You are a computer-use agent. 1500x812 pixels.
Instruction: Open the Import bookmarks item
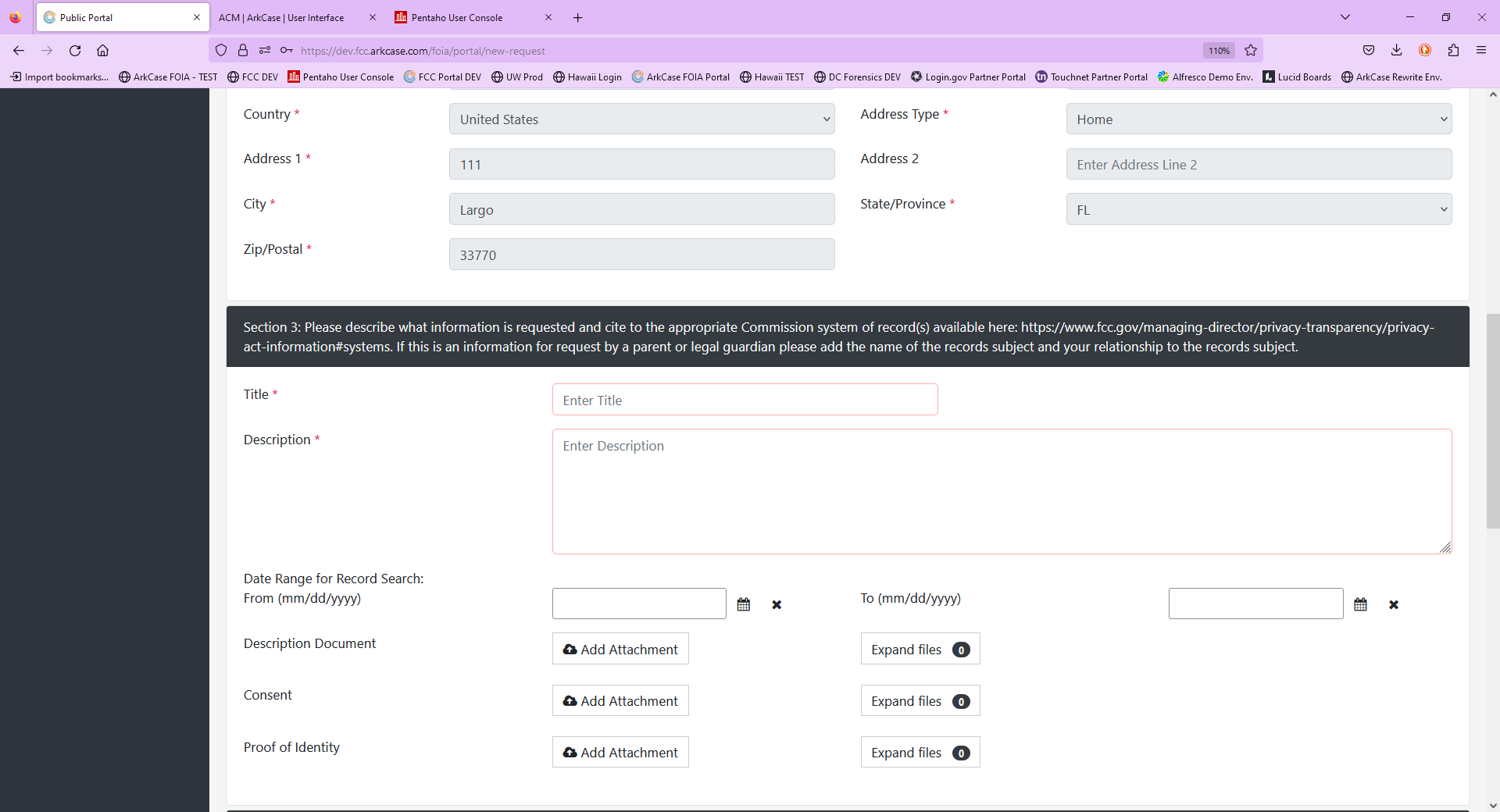[59, 77]
